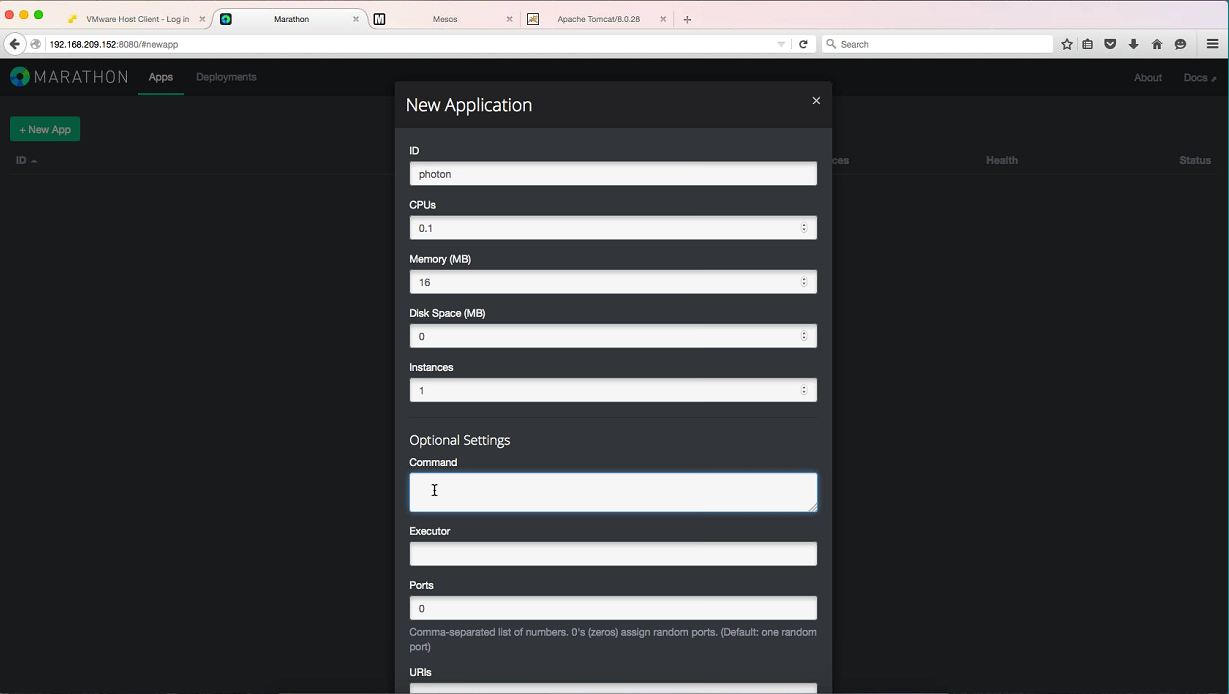Image resolution: width=1229 pixels, height=694 pixels.
Task: Open the Firefox hamburger menu
Action: tap(1212, 44)
